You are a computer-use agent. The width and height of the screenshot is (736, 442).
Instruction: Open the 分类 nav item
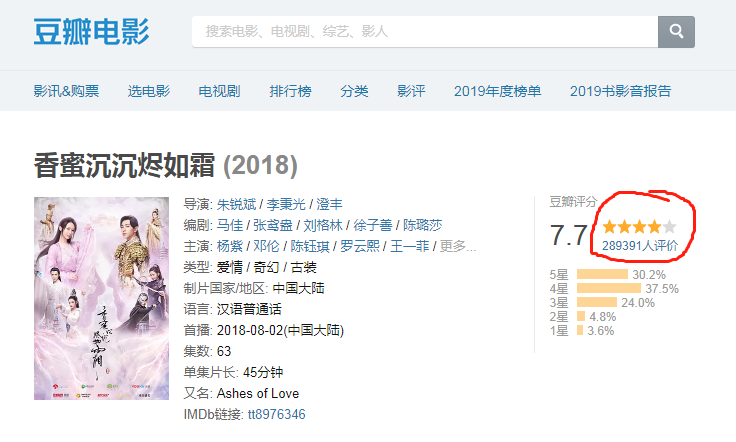point(354,91)
